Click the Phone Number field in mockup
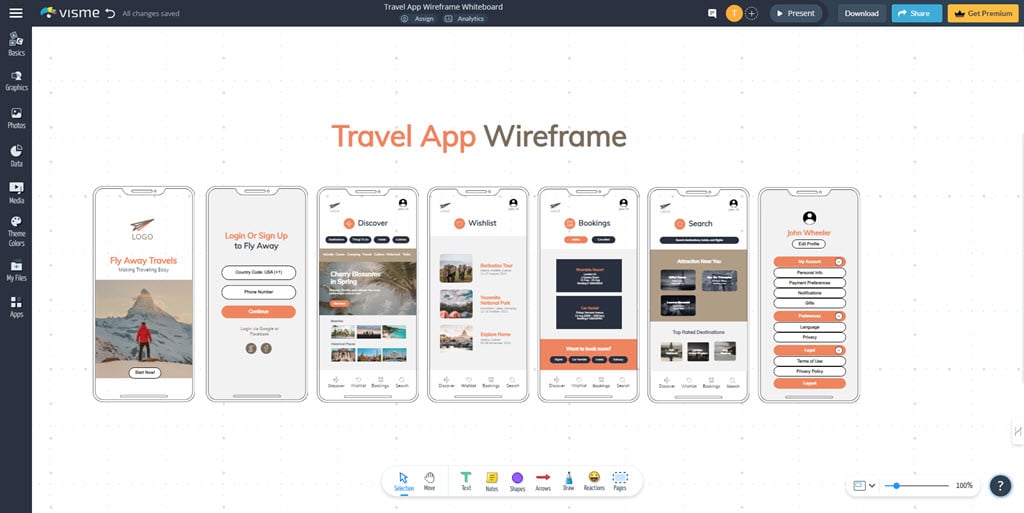The image size is (1024, 513). click(259, 292)
